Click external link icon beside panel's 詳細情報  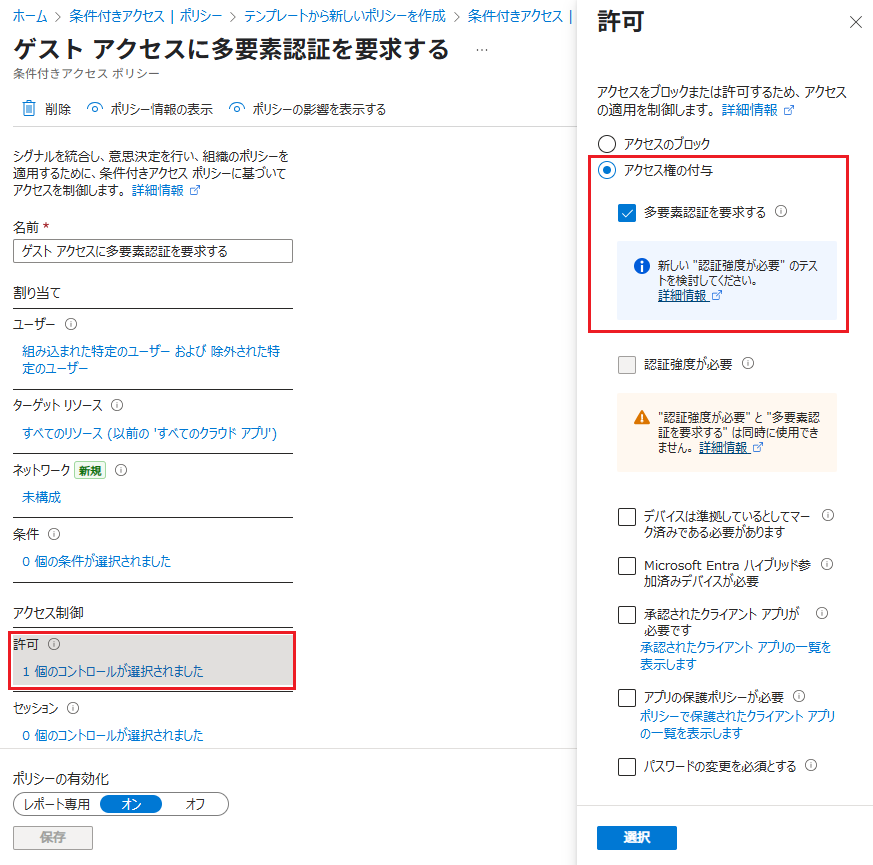tap(788, 110)
